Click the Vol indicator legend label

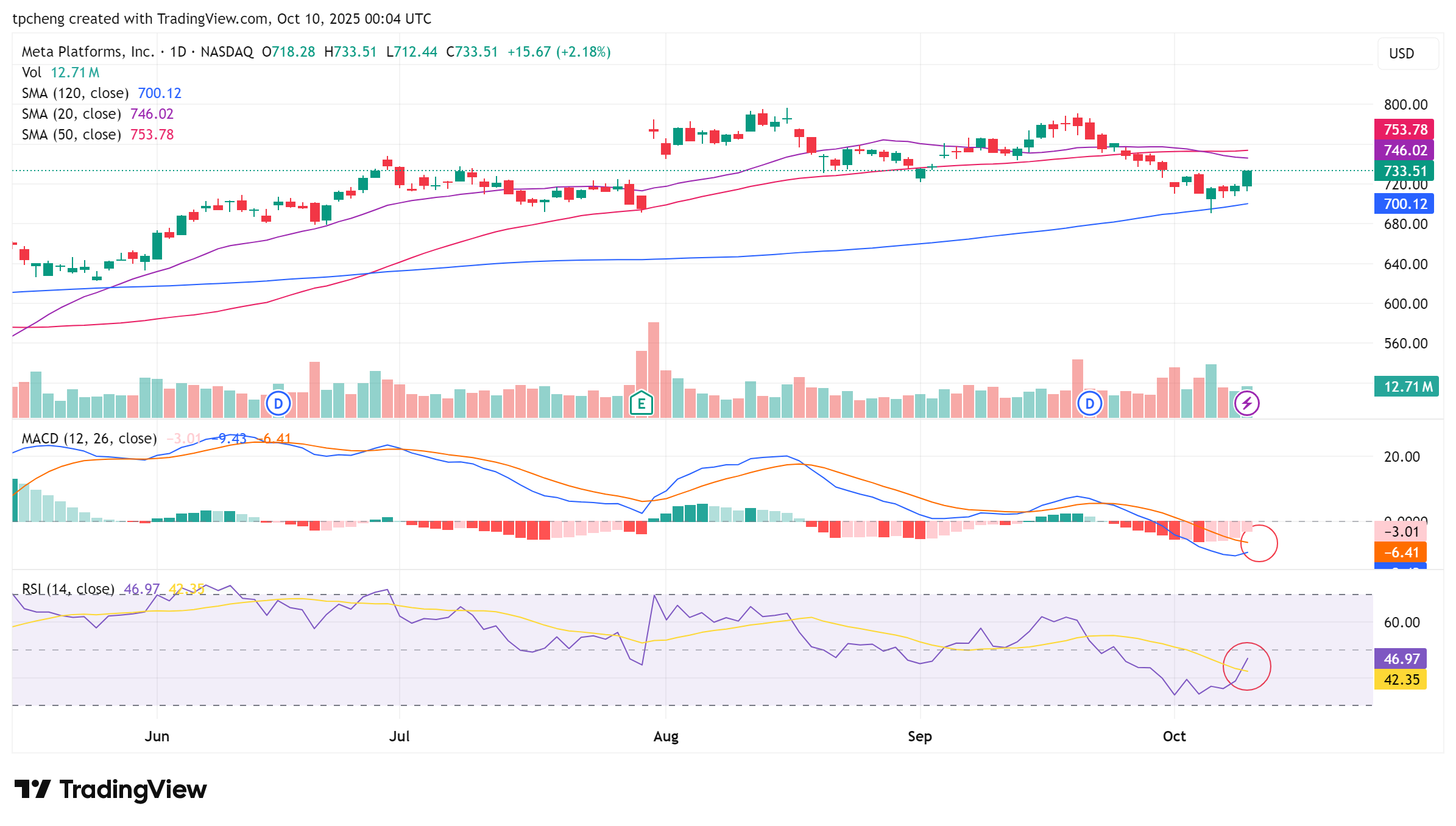32,72
